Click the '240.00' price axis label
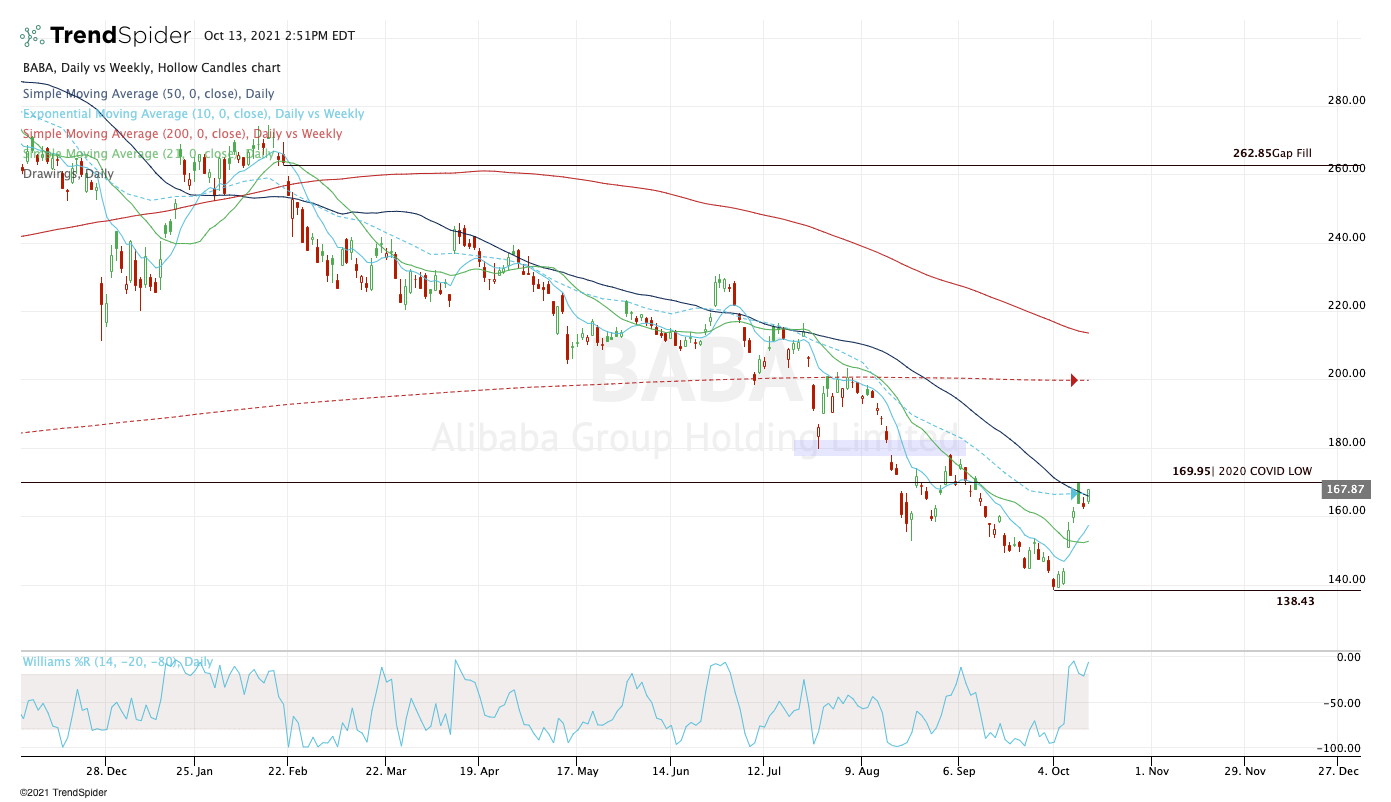This screenshot has height=802, width=1391. pos(1346,237)
